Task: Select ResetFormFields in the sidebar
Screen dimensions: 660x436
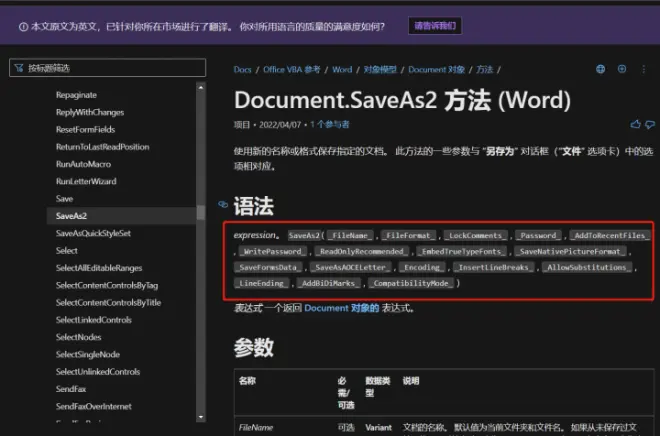Action: point(85,130)
